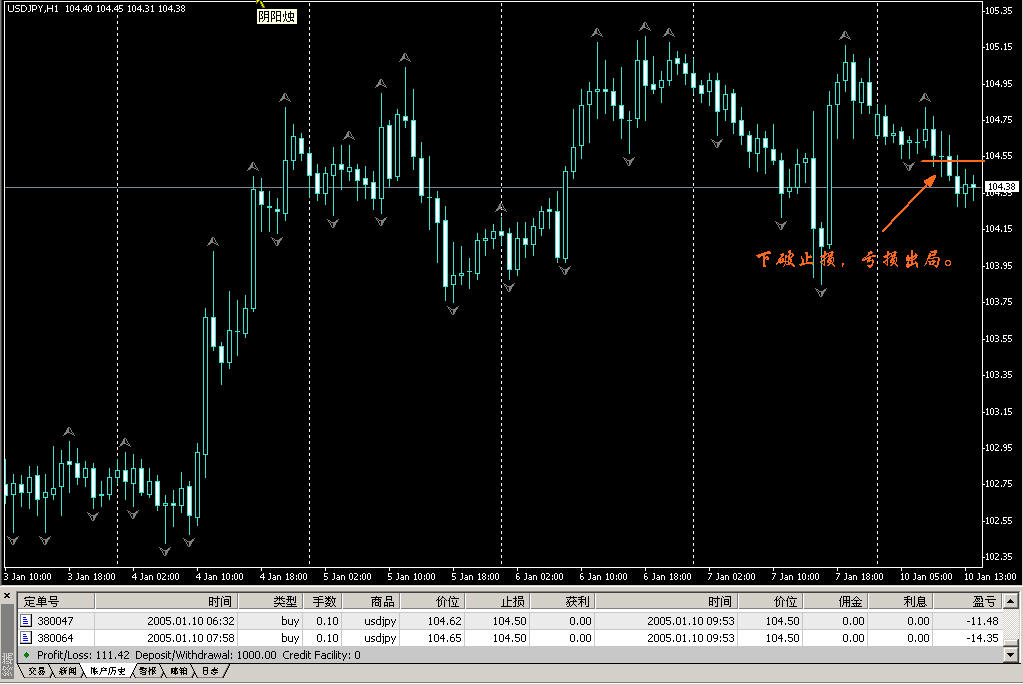Click the USDJPY,H1 chart title text
The height and width of the screenshot is (685, 1023).
(x=33, y=8)
